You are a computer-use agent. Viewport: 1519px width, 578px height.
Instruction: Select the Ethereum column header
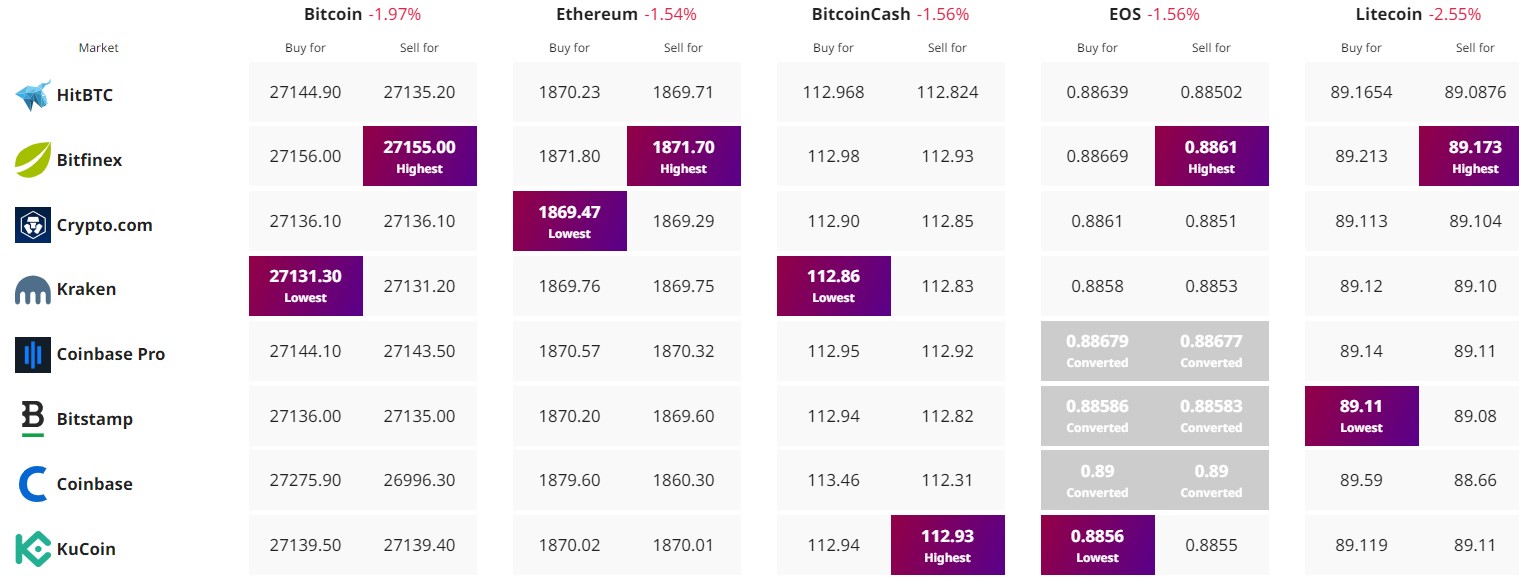coord(597,15)
